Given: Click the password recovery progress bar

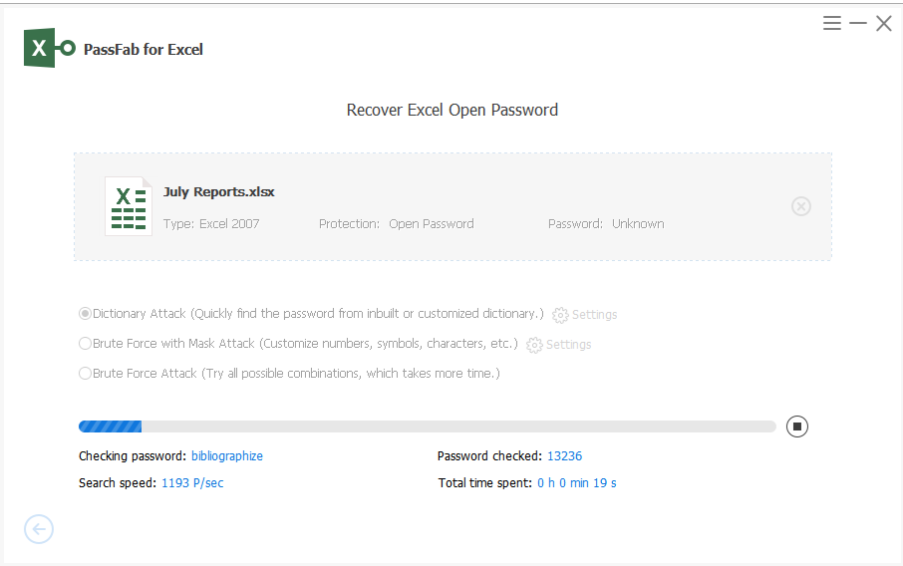Looking at the screenshot, I should point(427,427).
